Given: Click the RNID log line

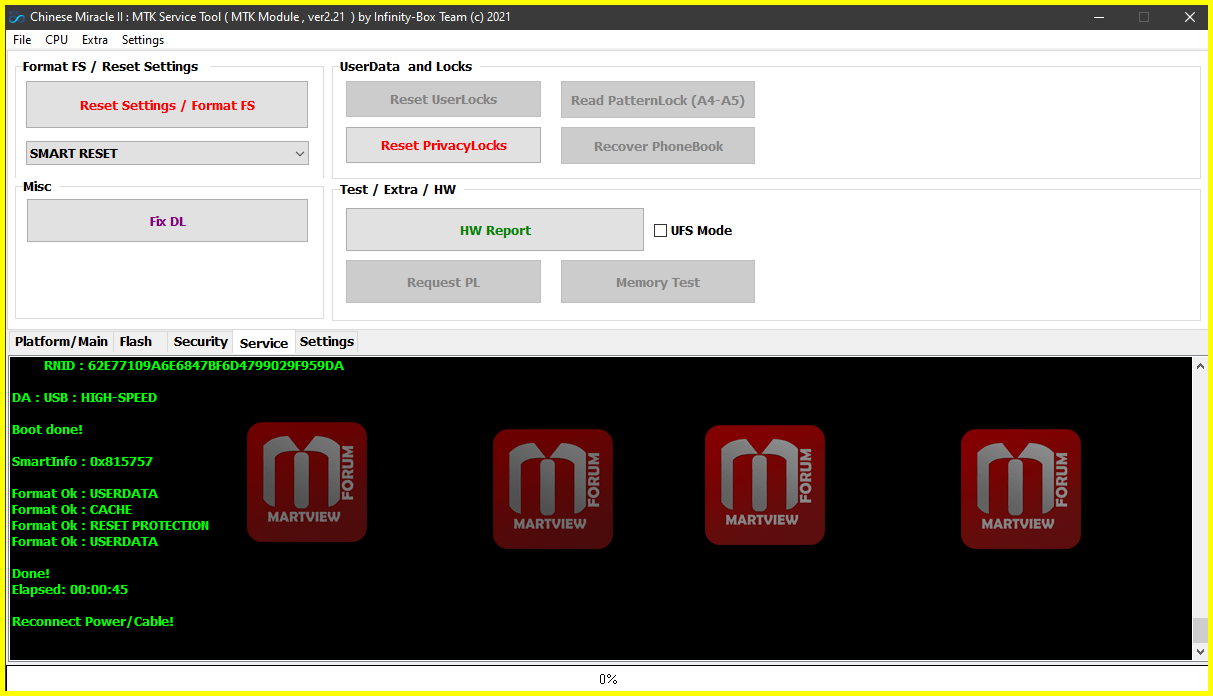Looking at the screenshot, I should point(194,366).
